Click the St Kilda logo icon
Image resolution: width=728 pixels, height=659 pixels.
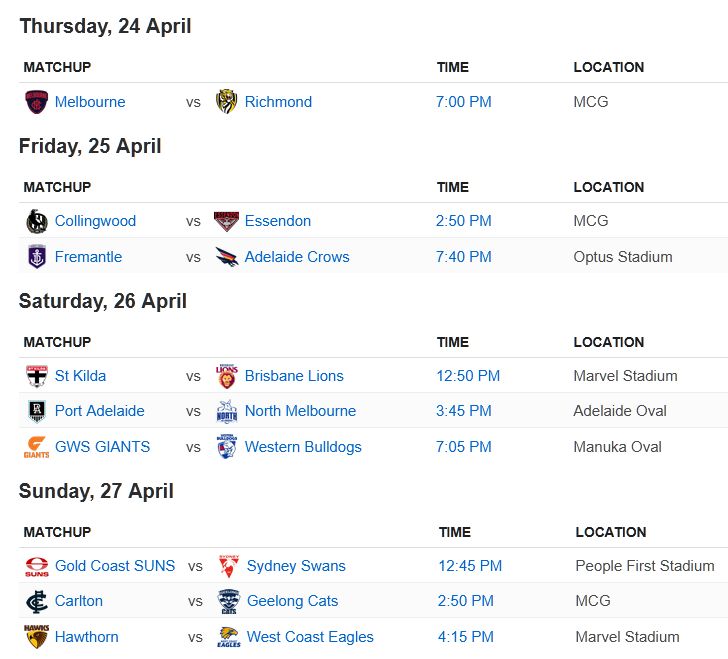[x=36, y=376]
